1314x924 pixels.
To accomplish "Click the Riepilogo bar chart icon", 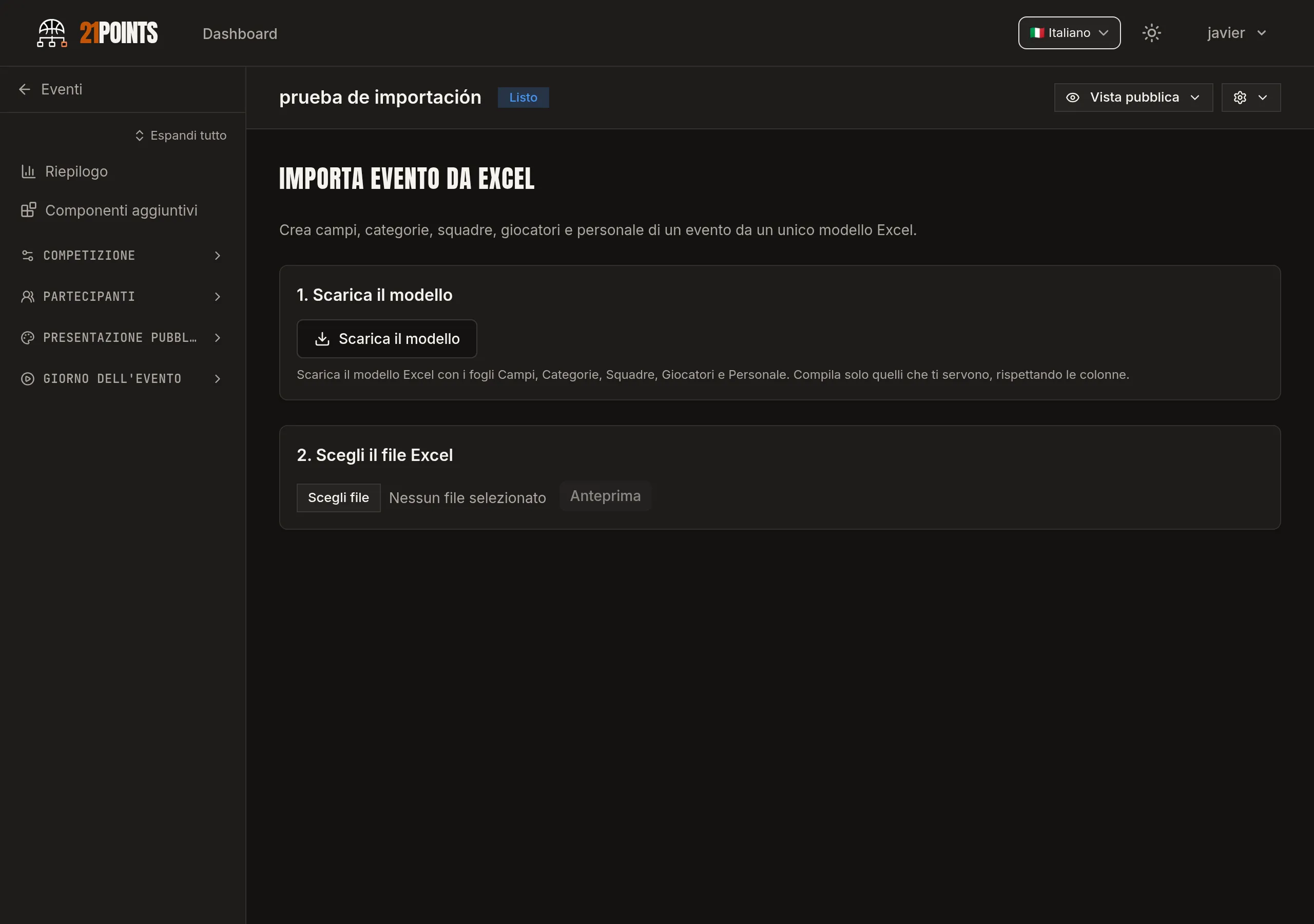I will tap(28, 171).
